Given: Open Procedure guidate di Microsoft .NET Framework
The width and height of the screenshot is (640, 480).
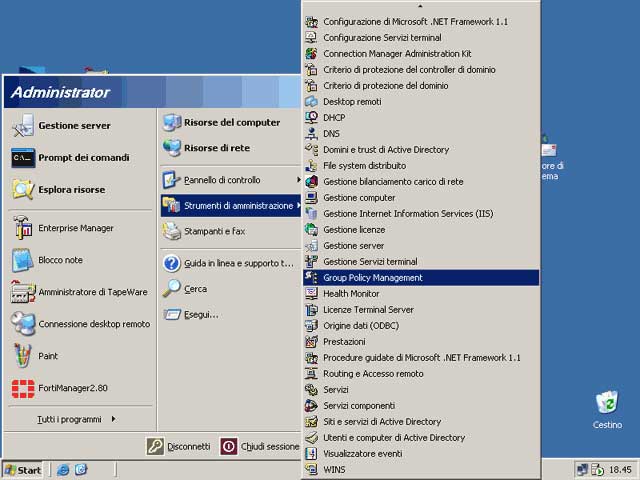Looking at the screenshot, I should [x=421, y=358].
